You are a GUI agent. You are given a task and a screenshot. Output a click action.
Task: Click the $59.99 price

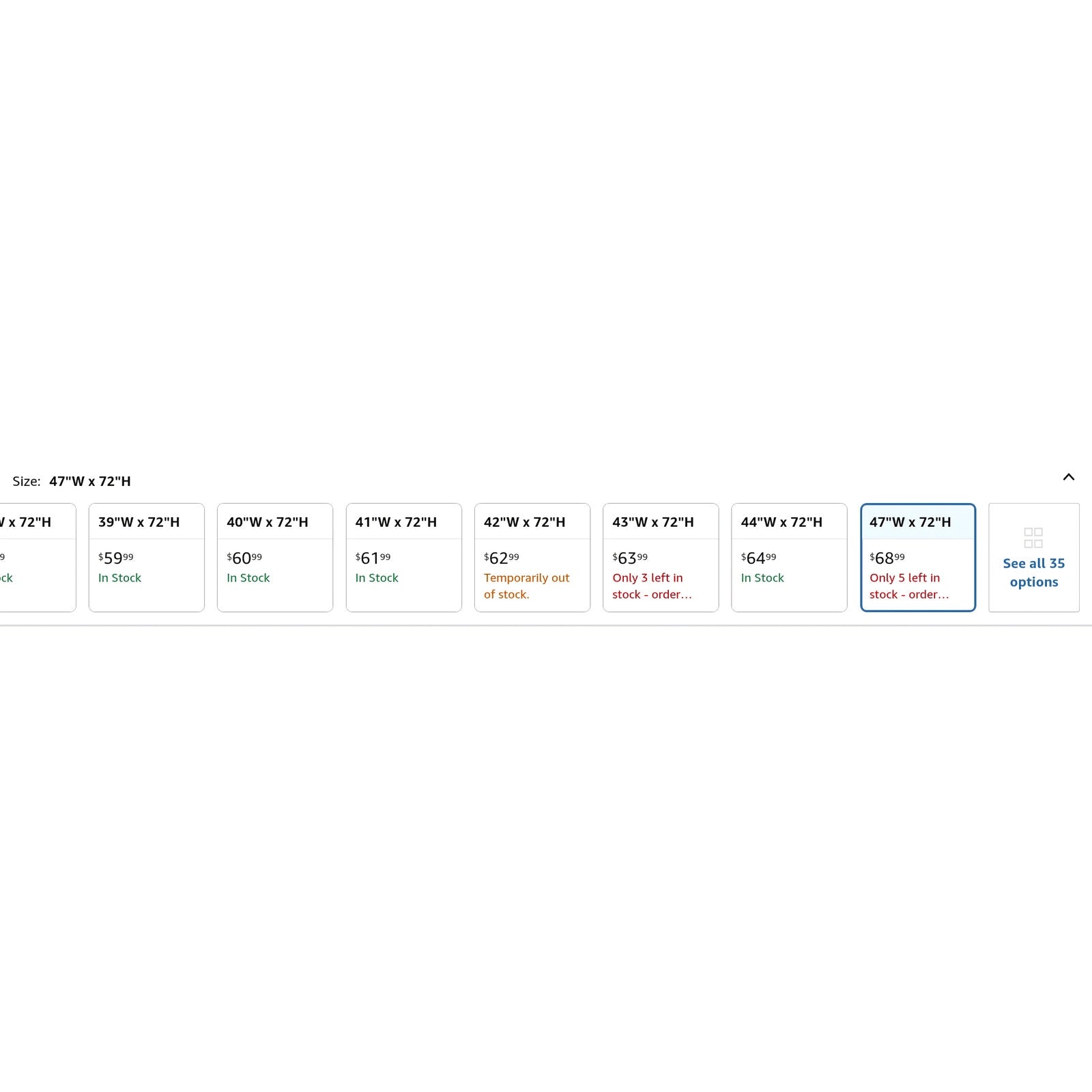click(x=116, y=558)
